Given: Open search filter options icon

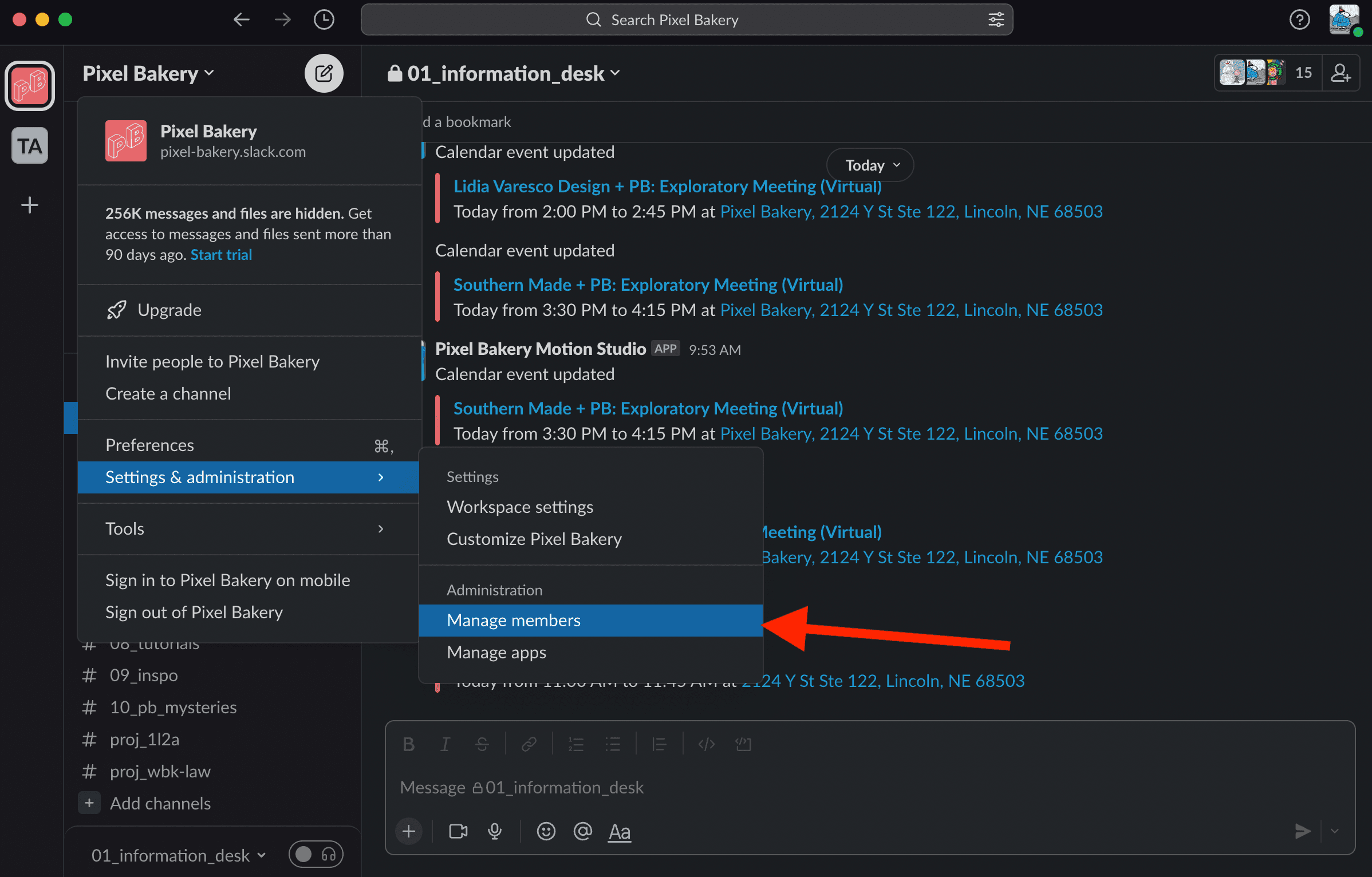Looking at the screenshot, I should pos(996,20).
